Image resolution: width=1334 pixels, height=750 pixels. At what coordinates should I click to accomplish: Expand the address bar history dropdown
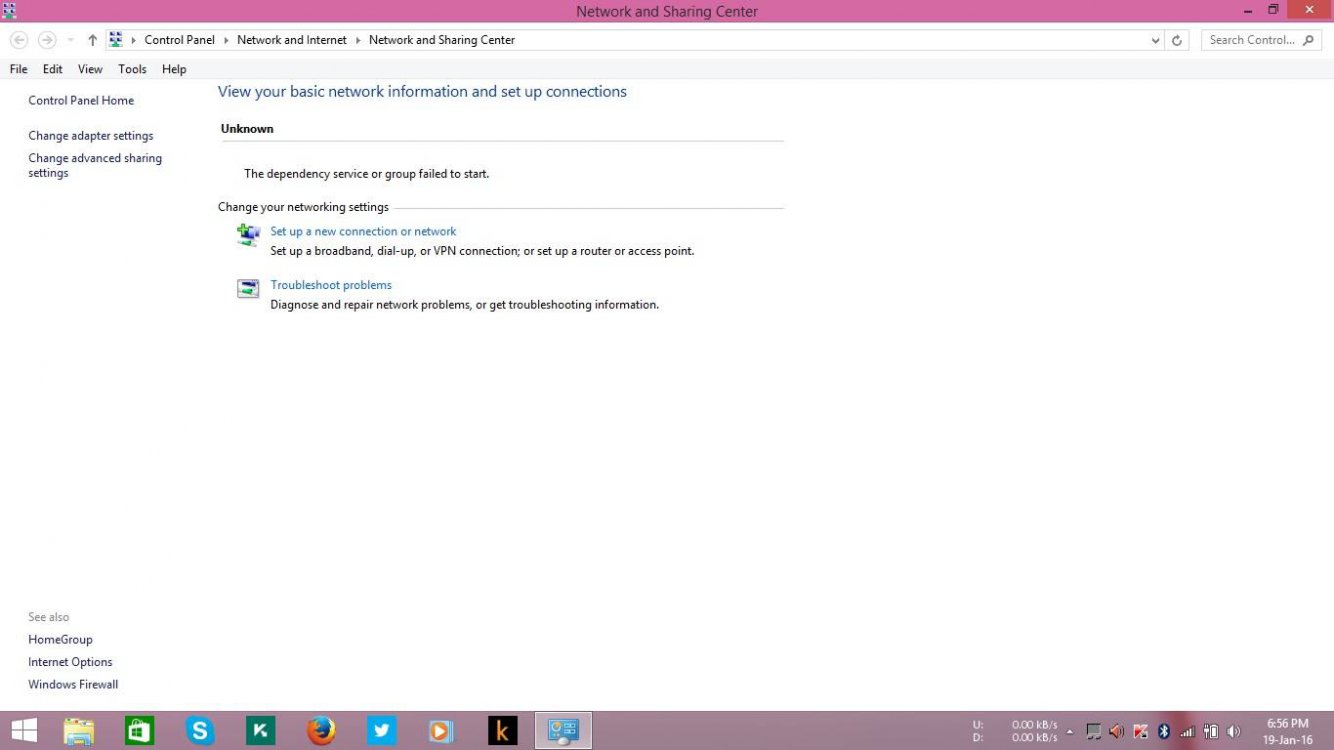(x=1155, y=40)
